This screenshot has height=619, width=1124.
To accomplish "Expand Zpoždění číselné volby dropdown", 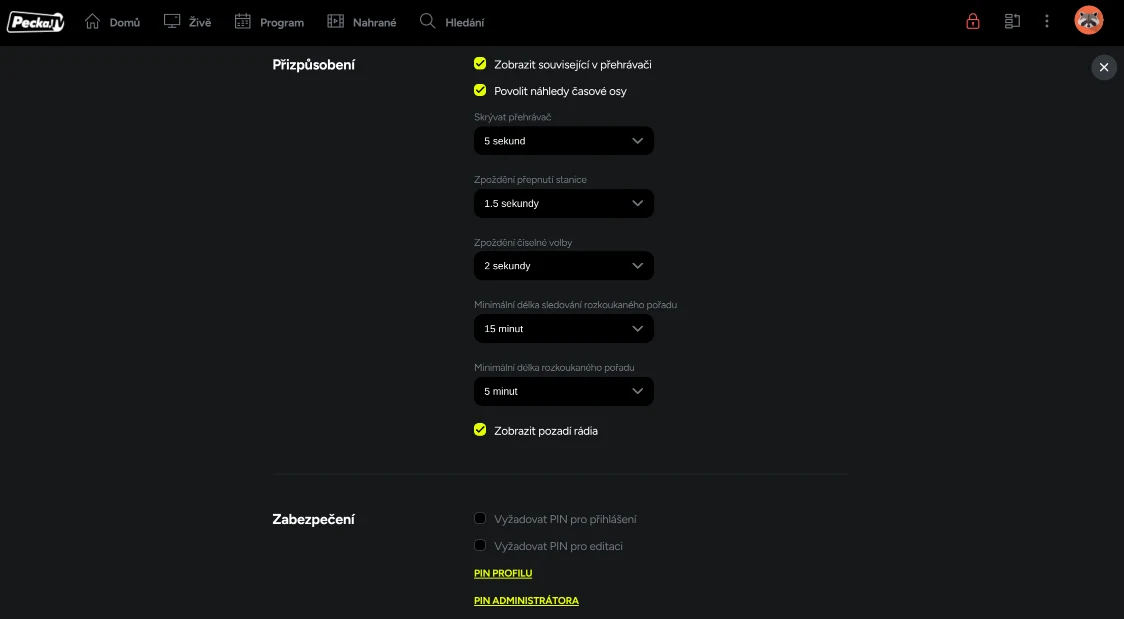I will pyautogui.click(x=563, y=266).
